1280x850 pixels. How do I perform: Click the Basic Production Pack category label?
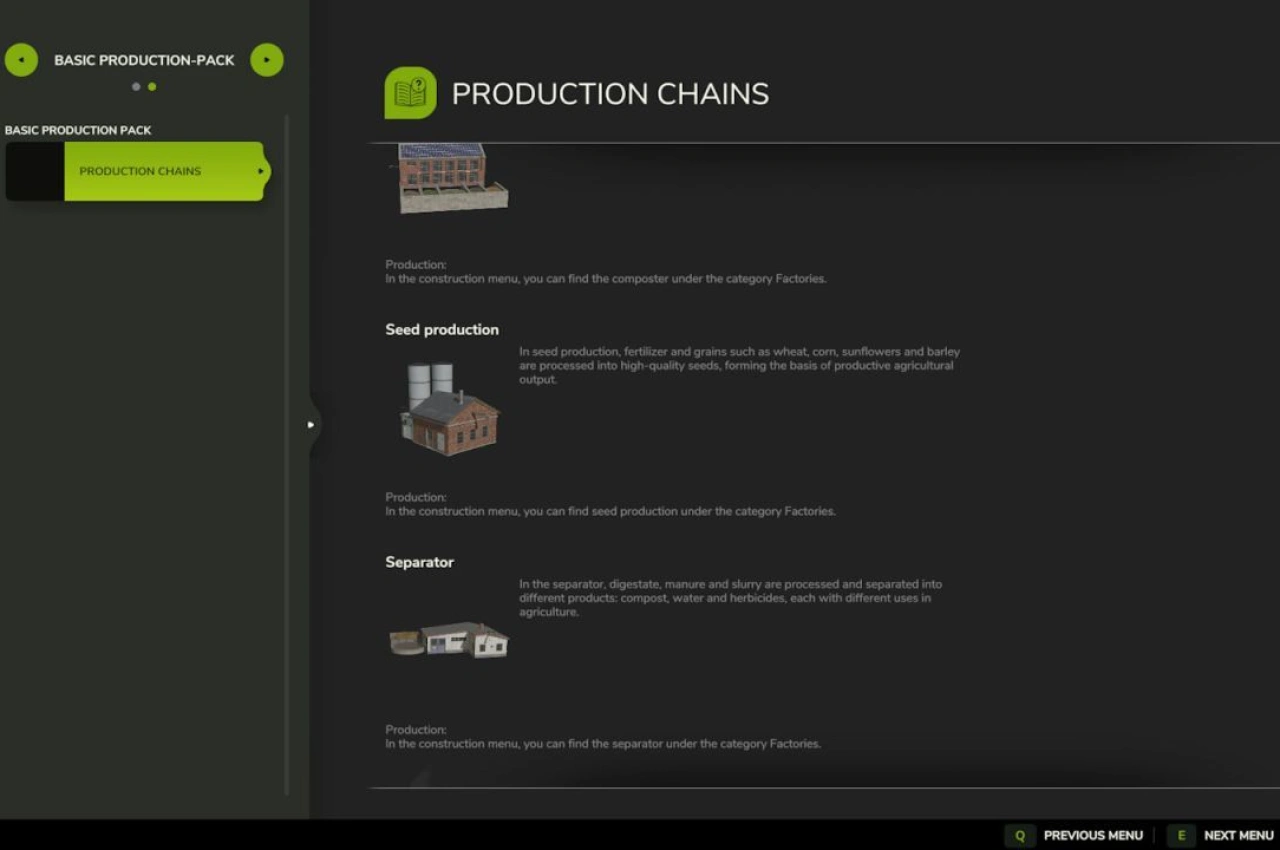click(x=78, y=130)
